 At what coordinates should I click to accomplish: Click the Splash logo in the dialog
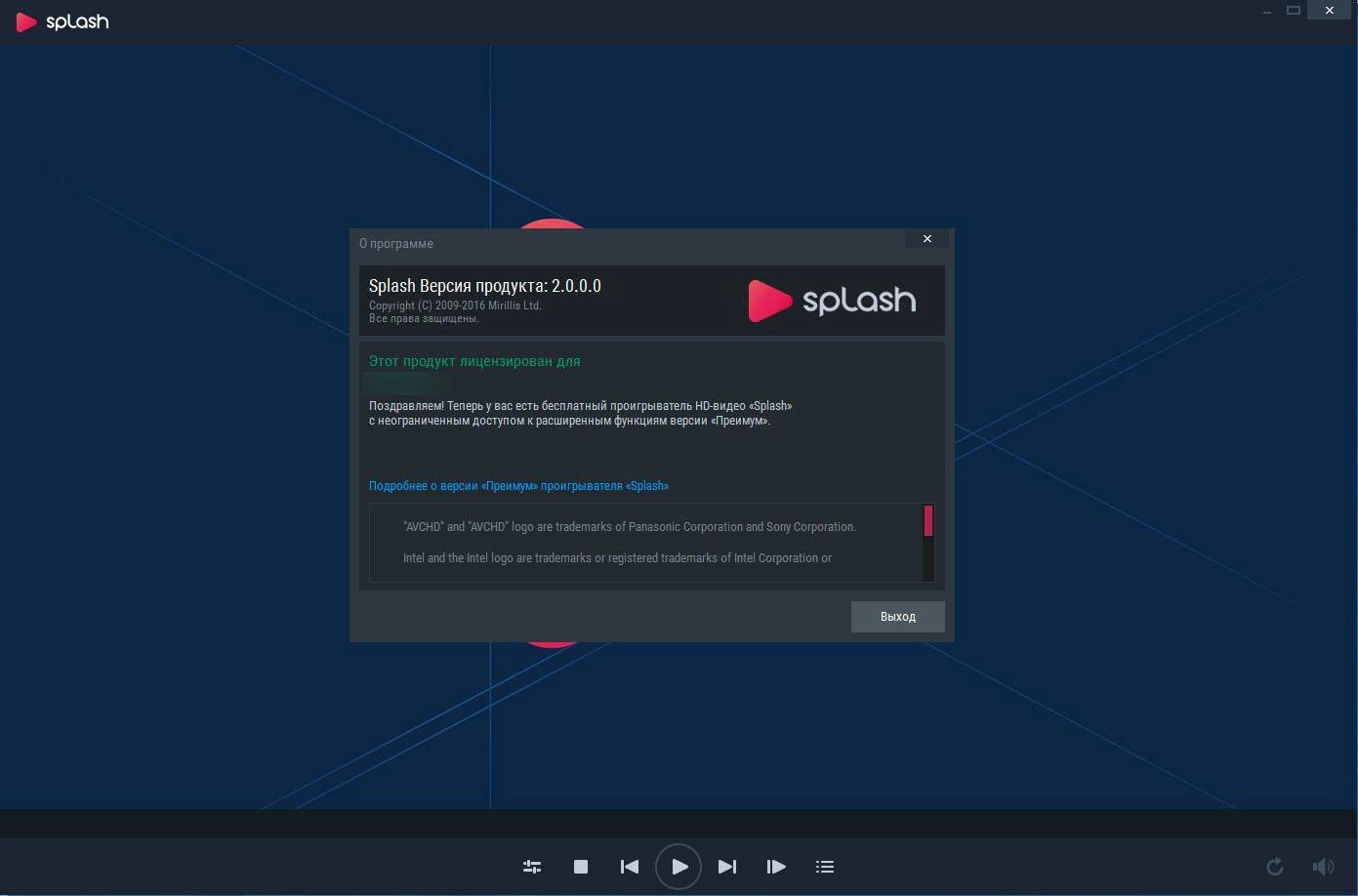pos(832,301)
